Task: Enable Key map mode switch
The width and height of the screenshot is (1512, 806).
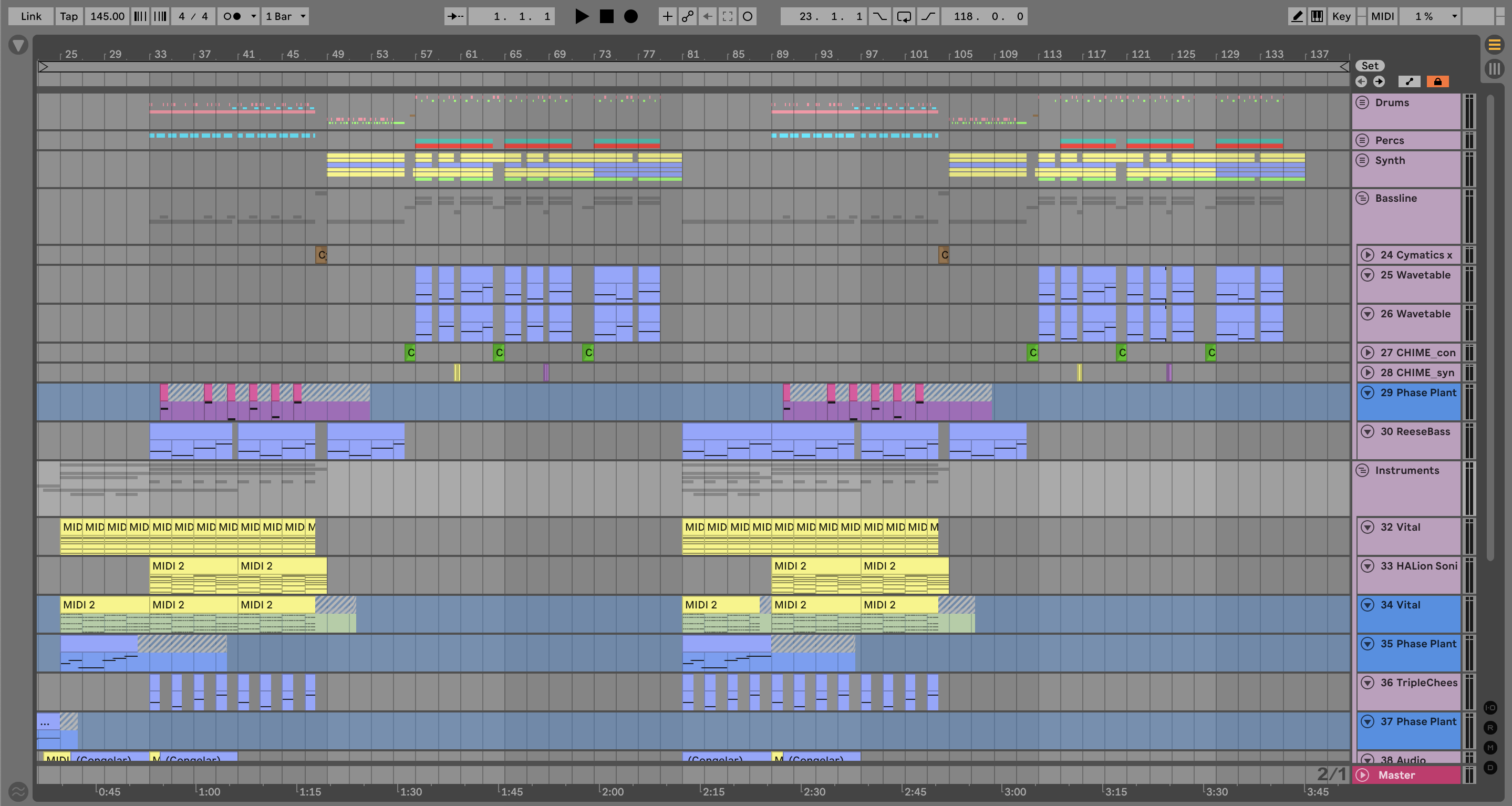Action: pos(1341,16)
